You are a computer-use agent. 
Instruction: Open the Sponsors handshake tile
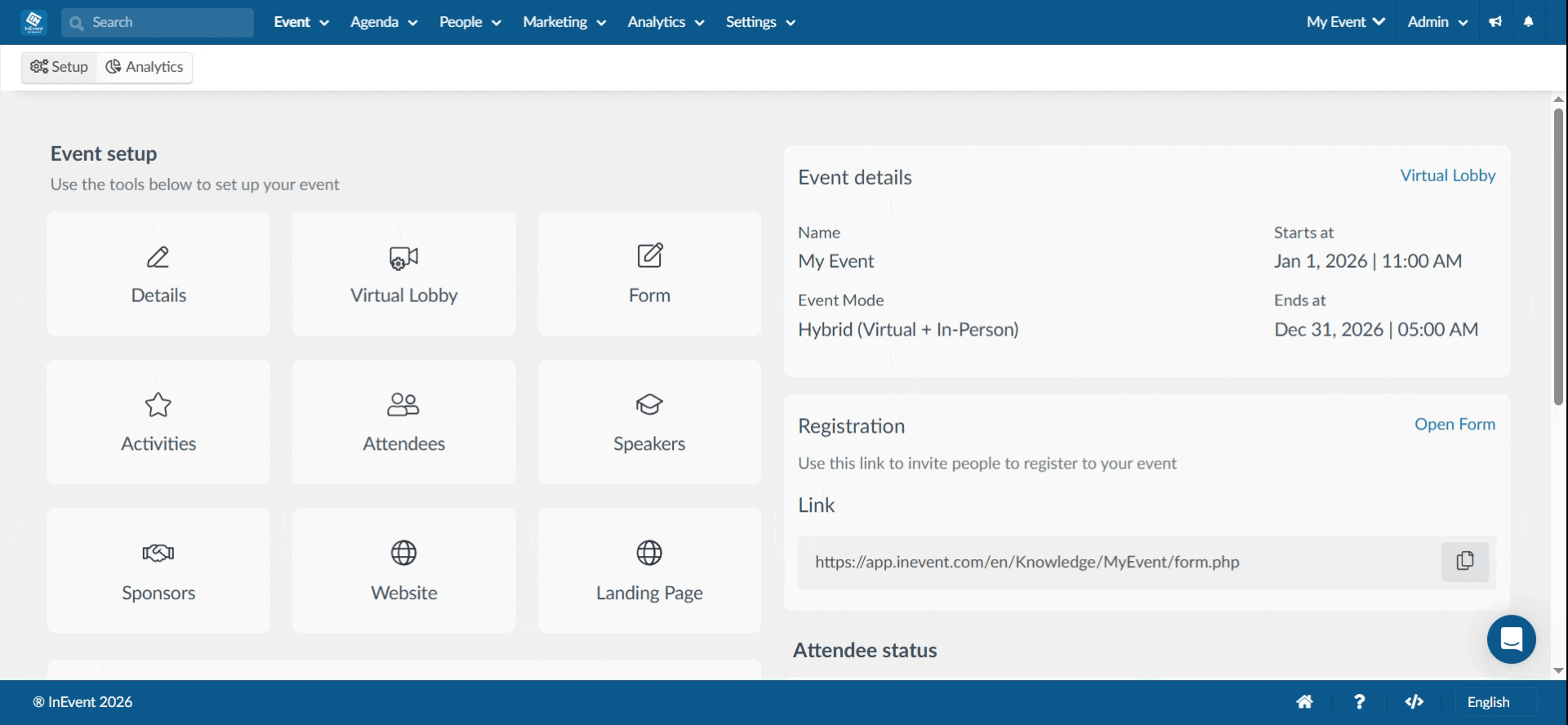(158, 570)
